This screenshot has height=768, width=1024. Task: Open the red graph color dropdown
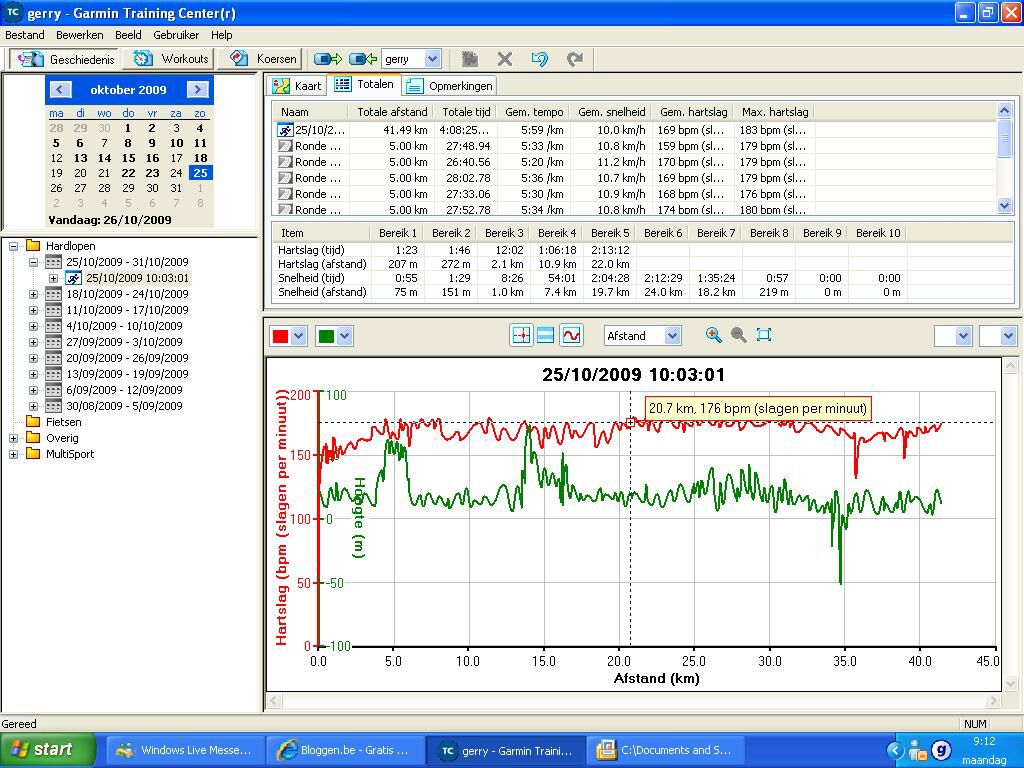pos(298,336)
